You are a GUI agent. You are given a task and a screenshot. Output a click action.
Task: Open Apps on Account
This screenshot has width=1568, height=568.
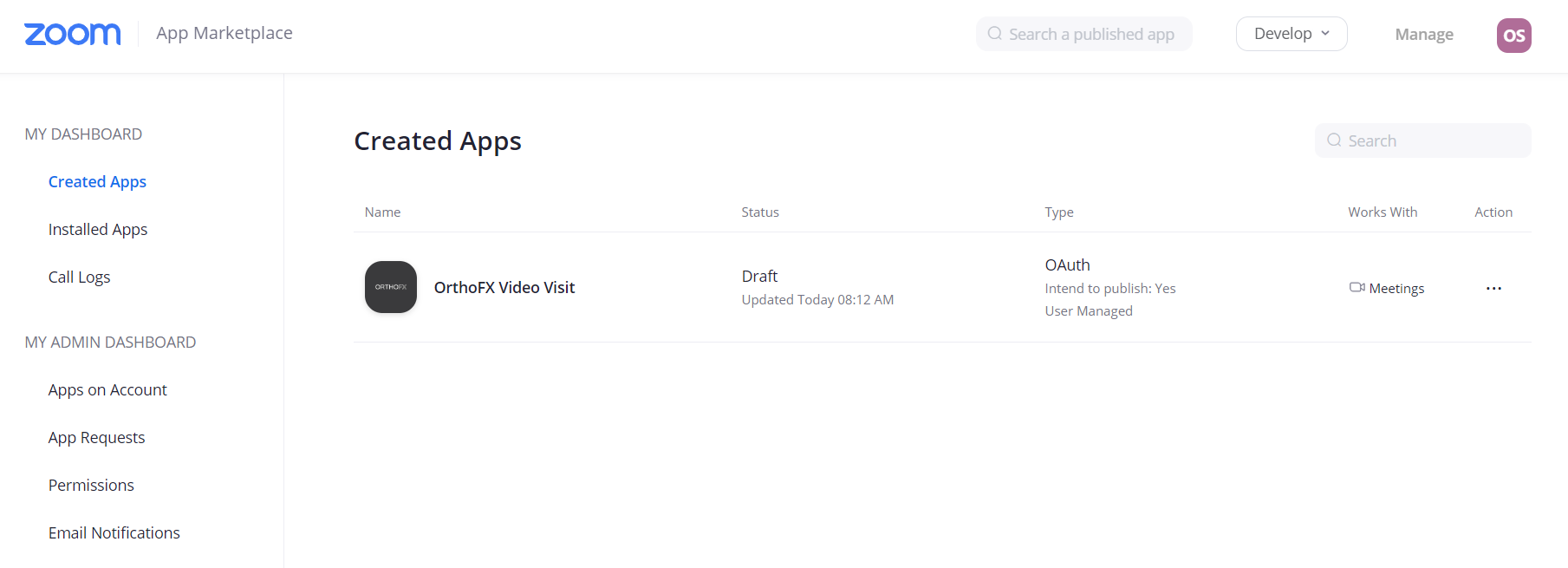[x=107, y=389]
